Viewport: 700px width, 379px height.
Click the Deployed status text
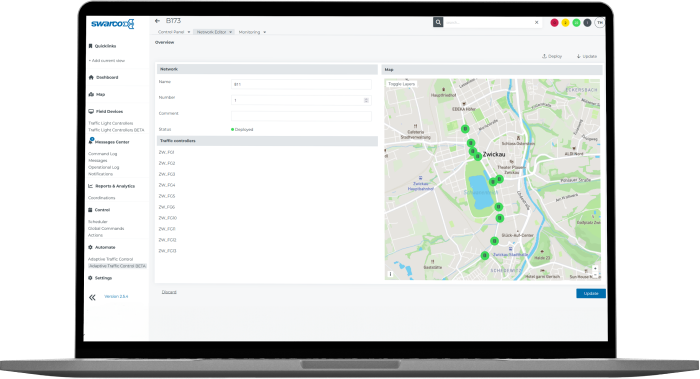244,129
